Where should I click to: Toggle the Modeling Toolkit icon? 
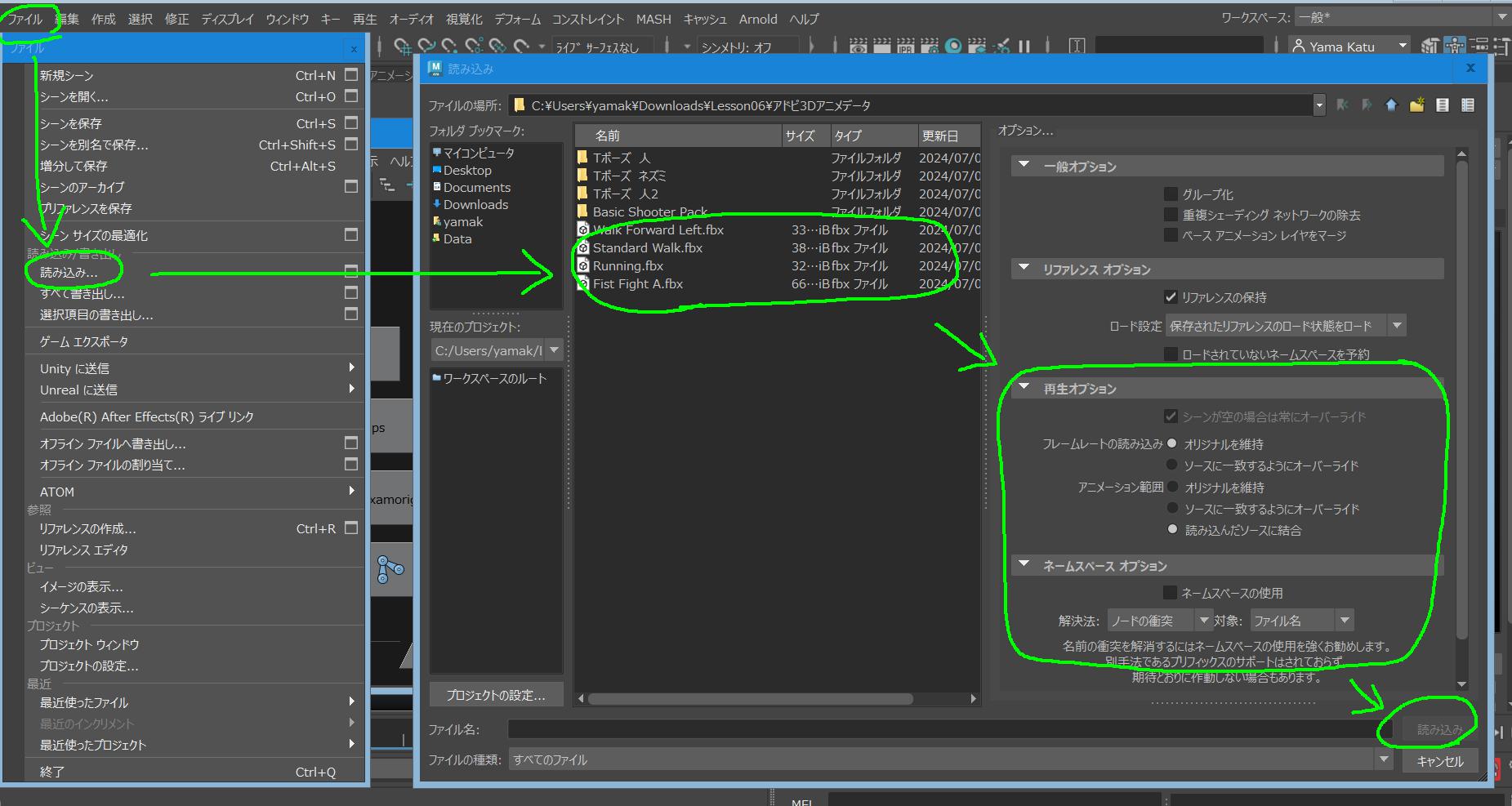click(x=1429, y=46)
